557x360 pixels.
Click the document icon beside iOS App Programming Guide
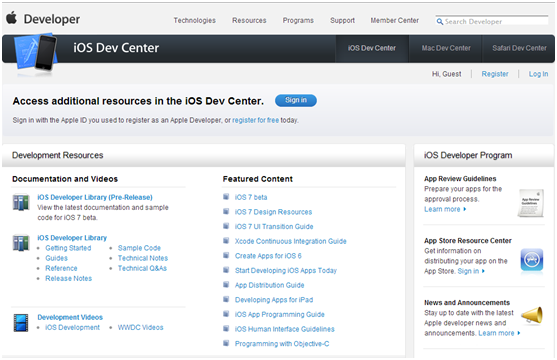click(226, 313)
